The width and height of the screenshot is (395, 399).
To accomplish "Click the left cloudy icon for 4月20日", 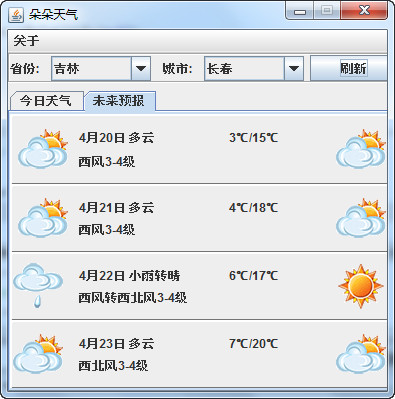I will point(43,149).
